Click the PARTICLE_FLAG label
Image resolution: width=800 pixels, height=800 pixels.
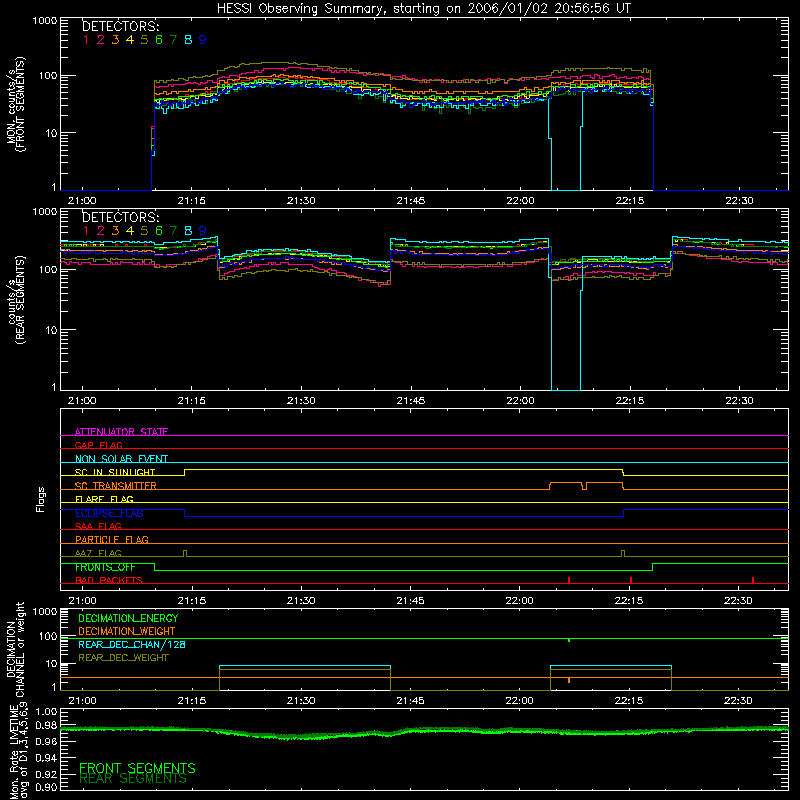pyautogui.click(x=112, y=539)
